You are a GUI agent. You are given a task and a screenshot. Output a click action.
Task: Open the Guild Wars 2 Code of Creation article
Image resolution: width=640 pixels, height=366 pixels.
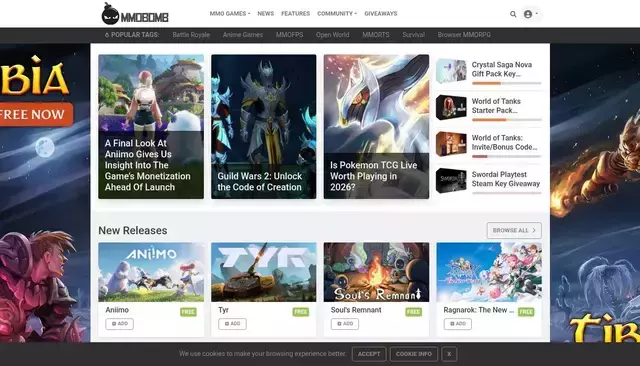pos(264,126)
